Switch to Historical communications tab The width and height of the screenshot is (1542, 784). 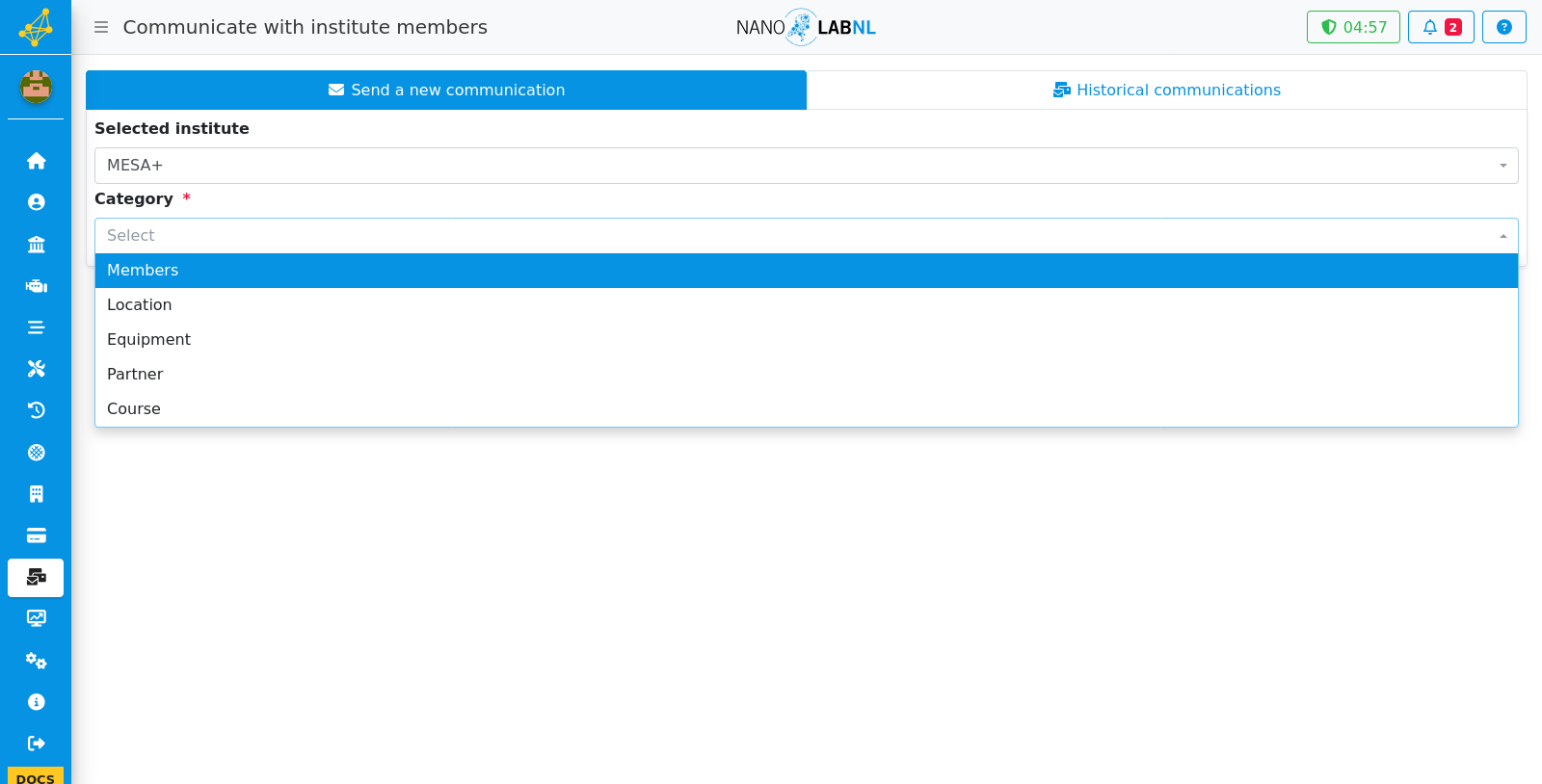click(1167, 90)
